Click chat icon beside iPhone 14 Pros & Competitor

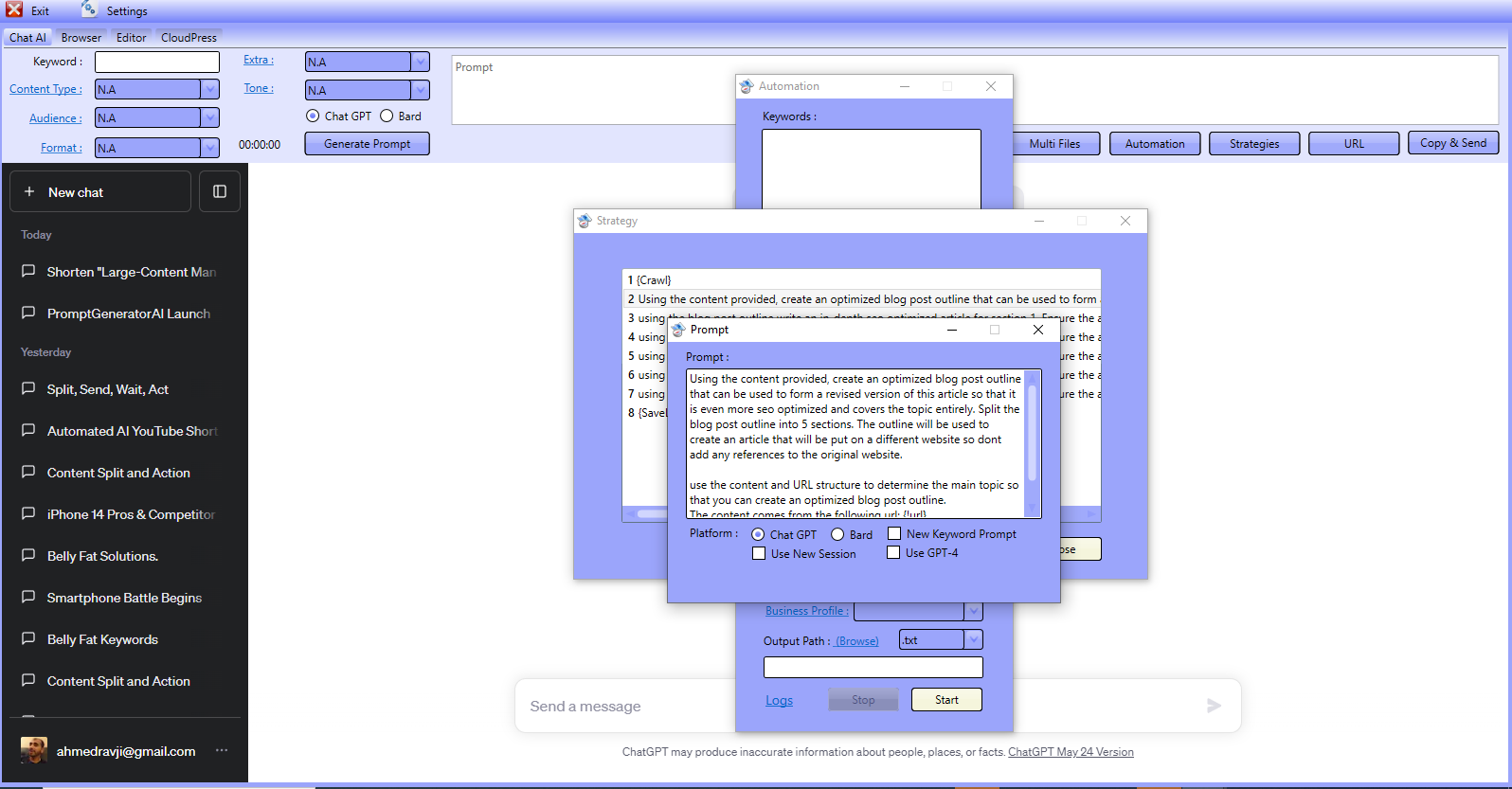coord(28,513)
